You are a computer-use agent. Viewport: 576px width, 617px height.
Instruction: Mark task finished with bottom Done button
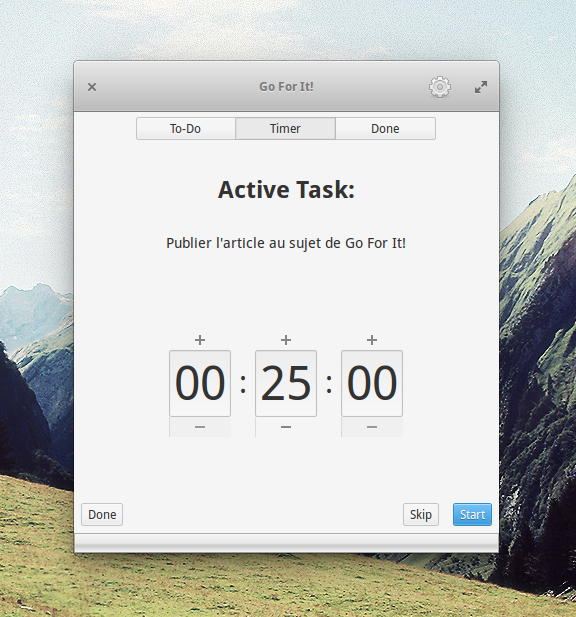(x=102, y=514)
